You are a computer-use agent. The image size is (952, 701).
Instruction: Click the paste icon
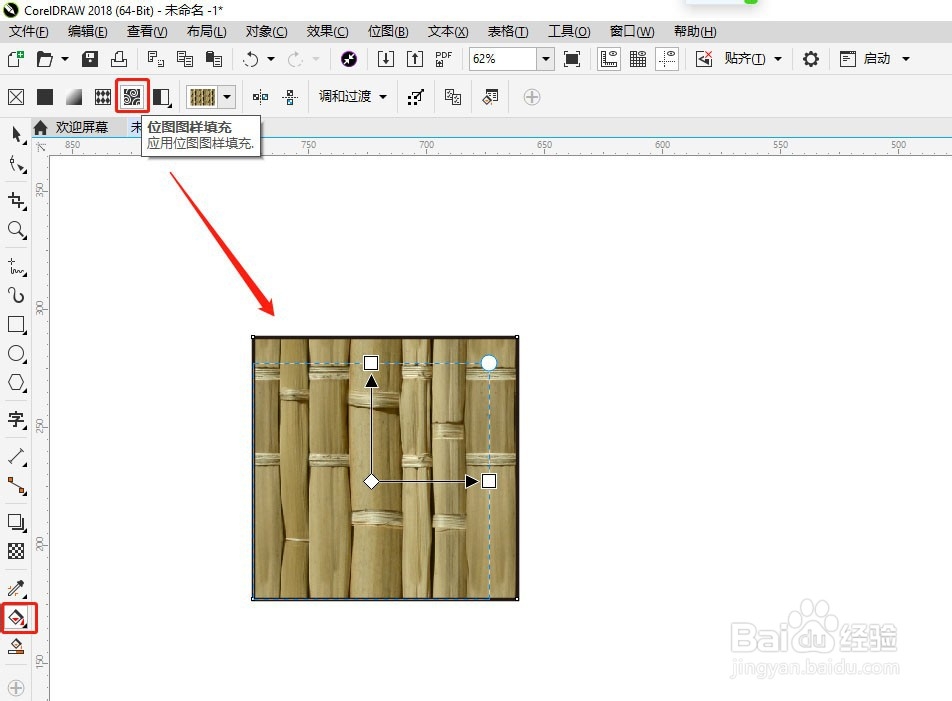[x=214, y=59]
